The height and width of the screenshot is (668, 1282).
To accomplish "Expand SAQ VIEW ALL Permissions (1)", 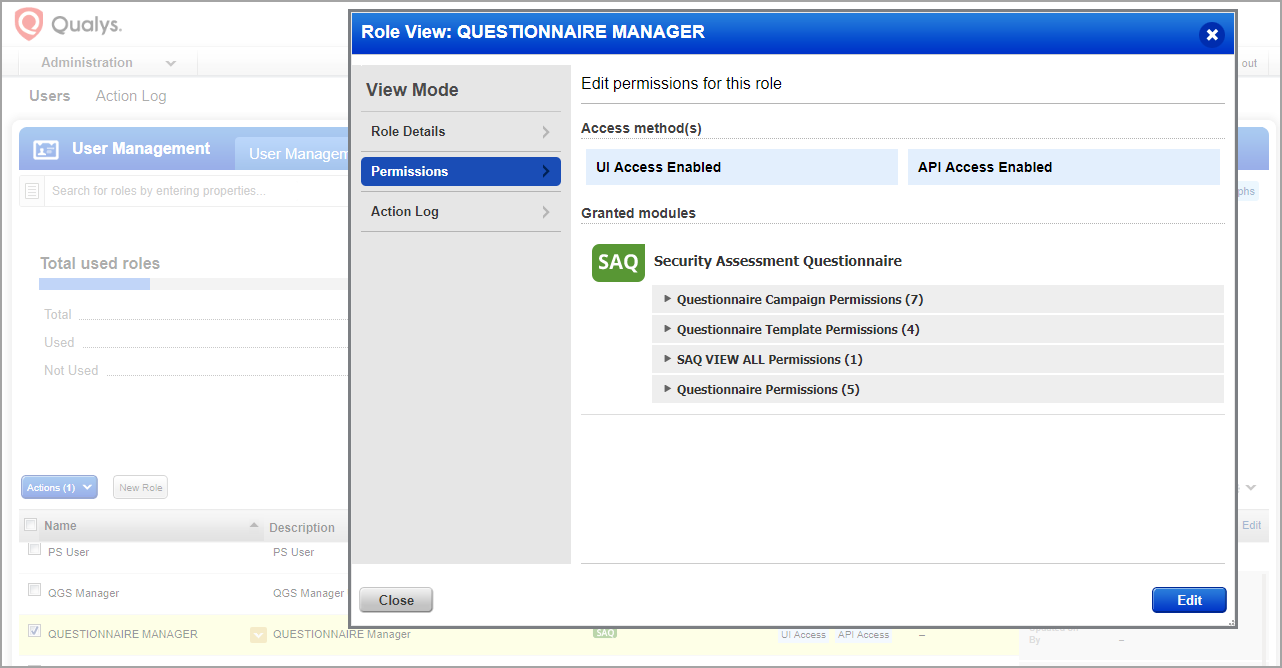I will (x=938, y=359).
